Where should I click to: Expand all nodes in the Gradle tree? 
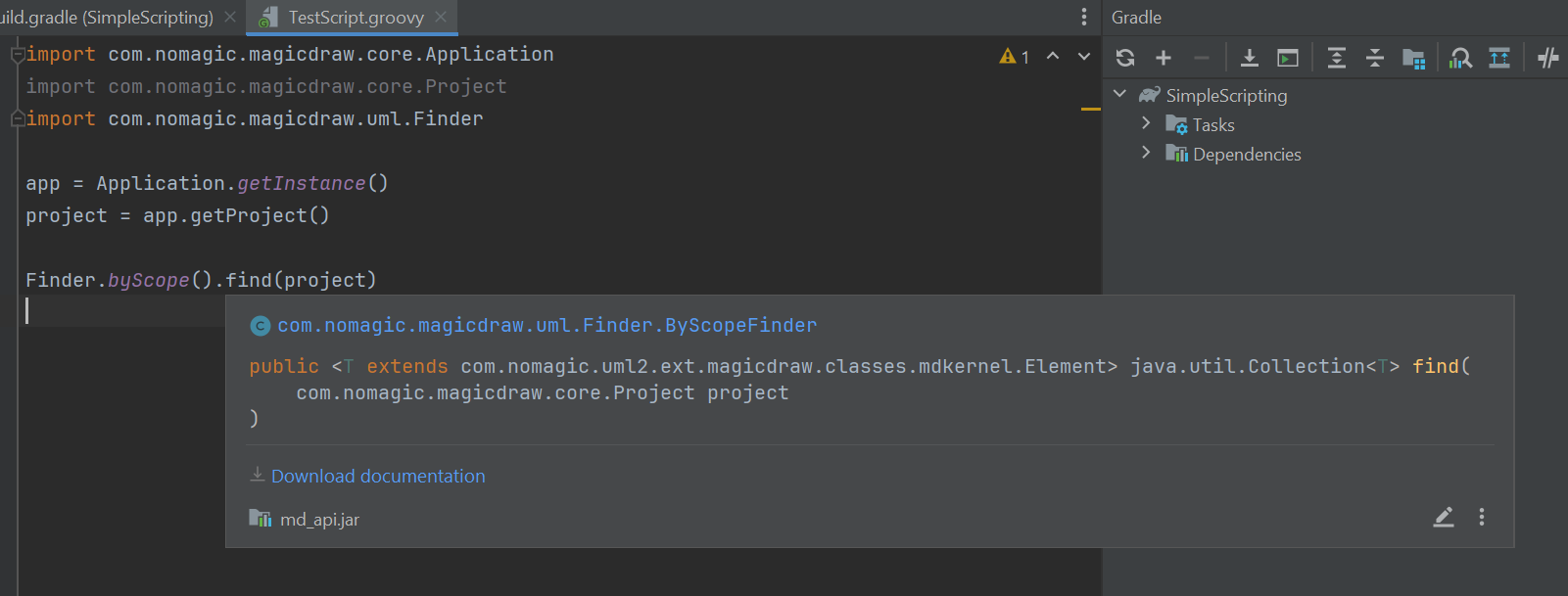pos(1336,57)
